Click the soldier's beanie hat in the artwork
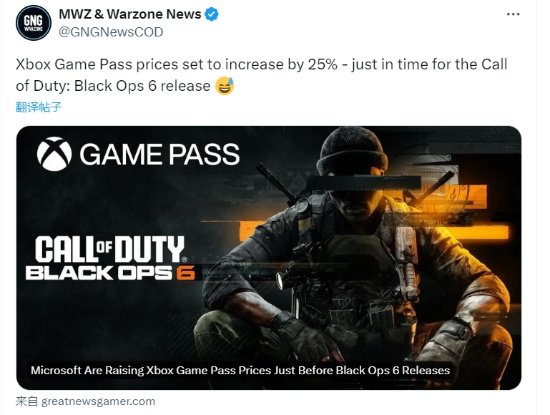The height and width of the screenshot is (415, 550). point(352,151)
